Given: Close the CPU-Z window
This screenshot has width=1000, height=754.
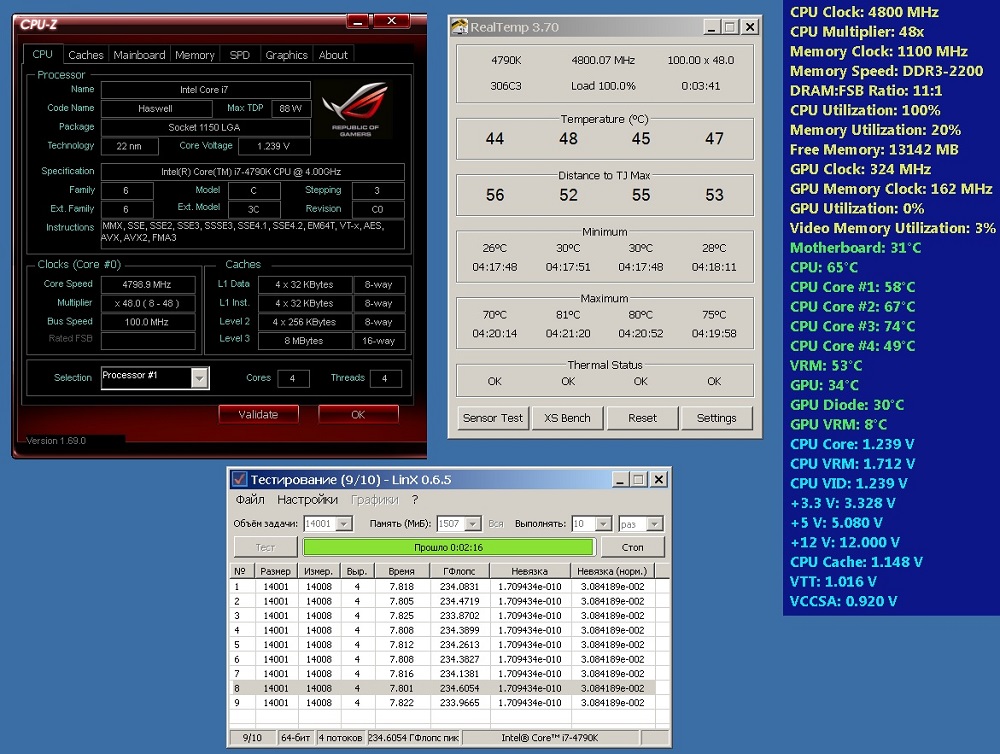Looking at the screenshot, I should (x=390, y=21).
